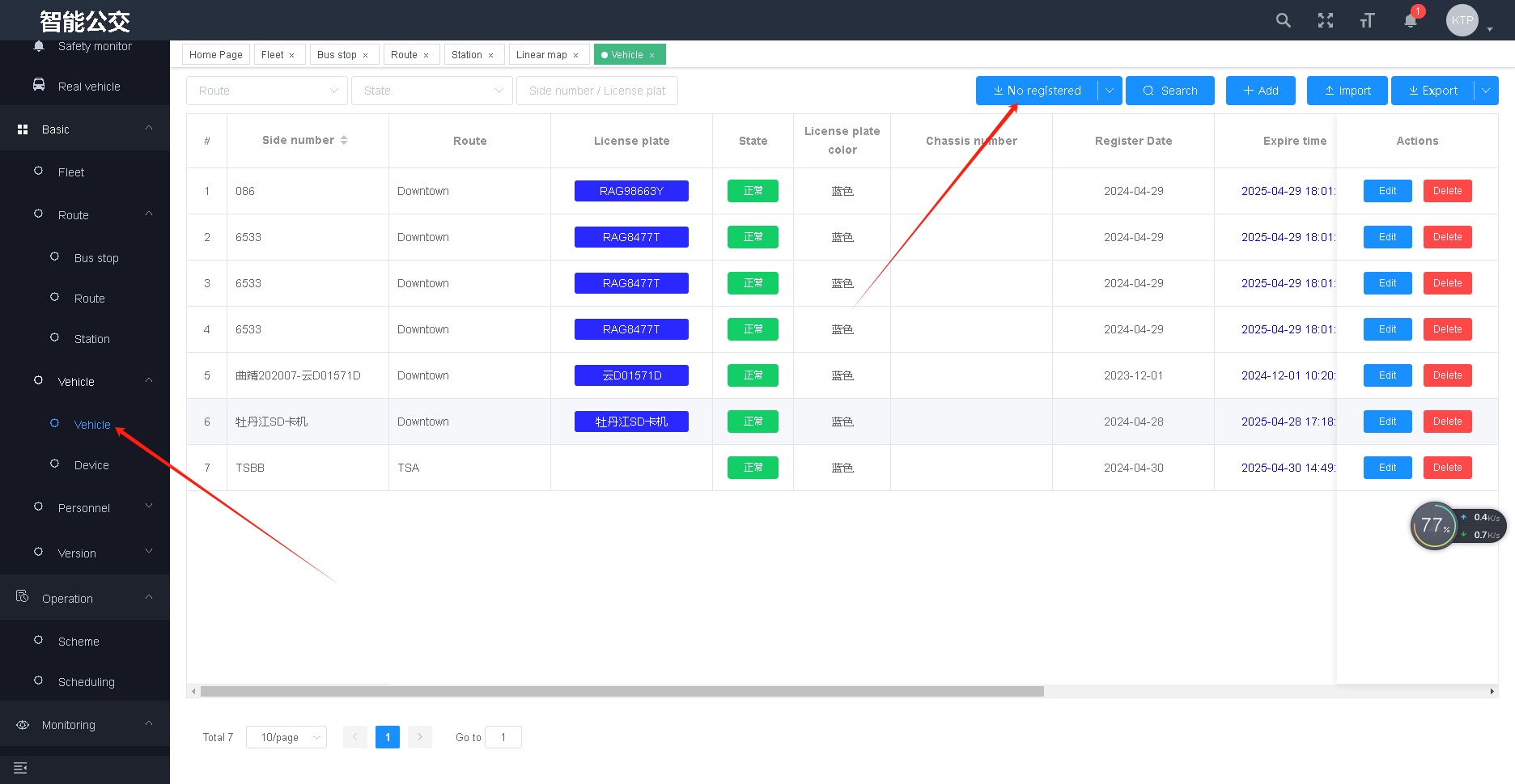Collapse sidebar using bottom menu icon
1515x784 pixels.
tap(20, 768)
